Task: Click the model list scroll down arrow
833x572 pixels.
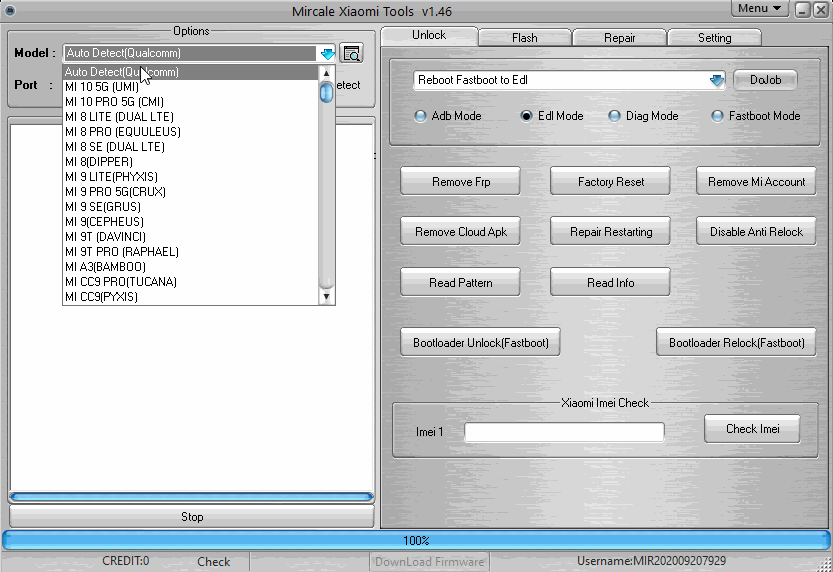Action: point(326,296)
